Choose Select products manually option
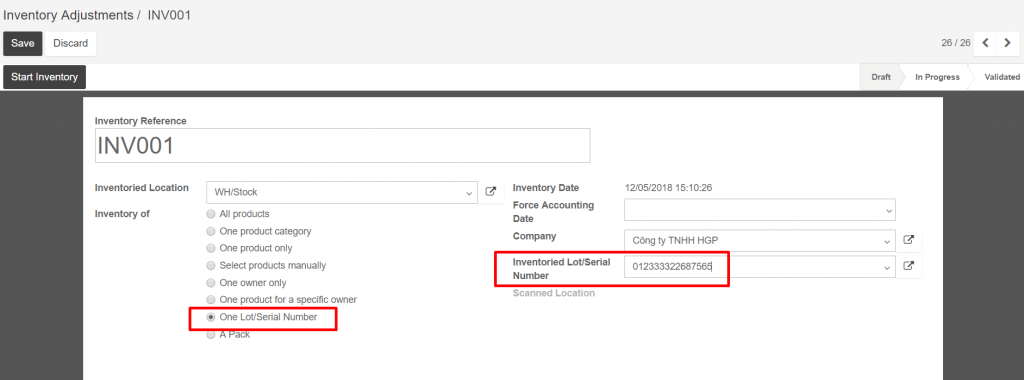Screen dimensions: 1024x380 (x=210, y=266)
